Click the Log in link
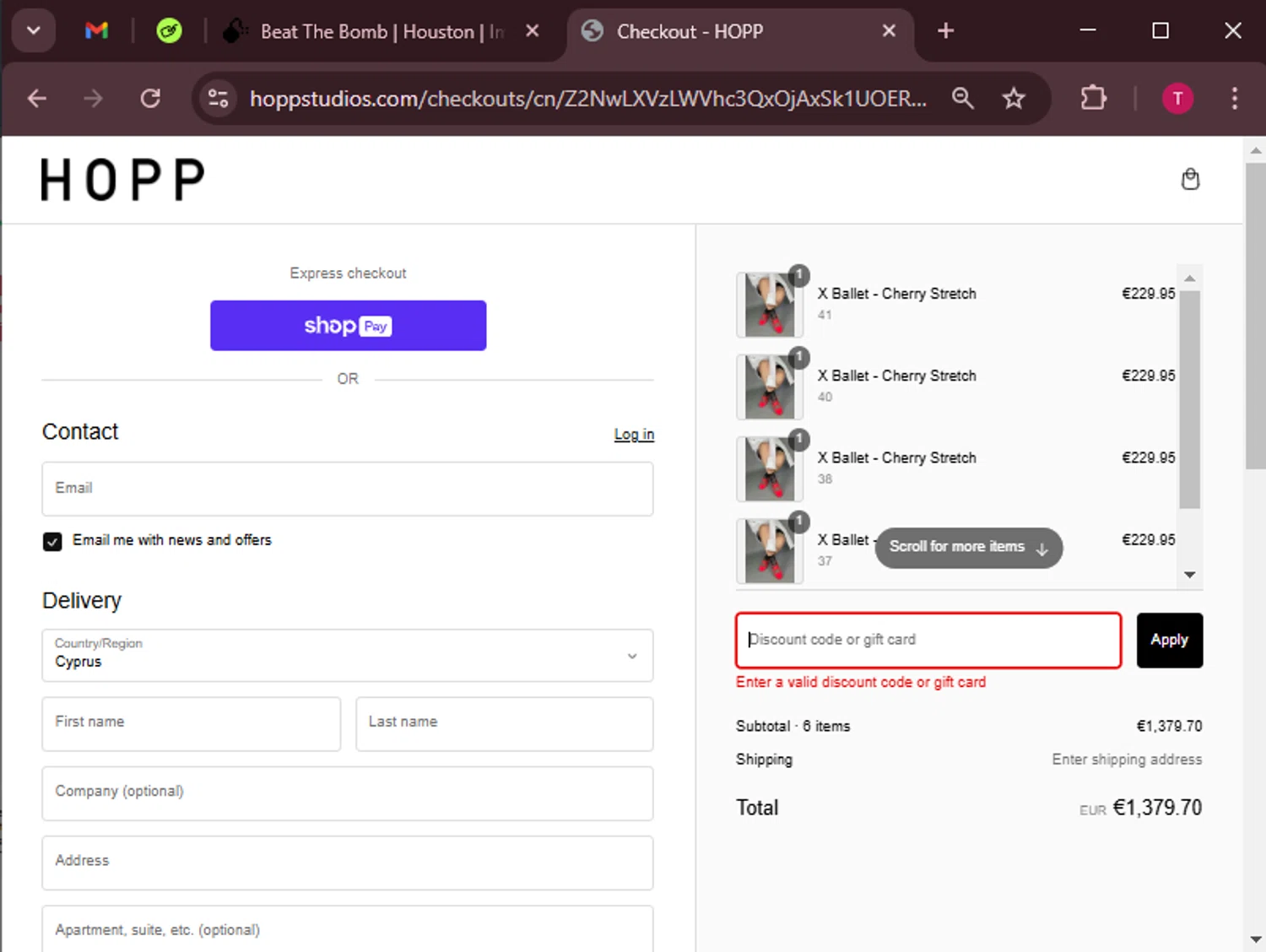1266x952 pixels. click(x=634, y=434)
